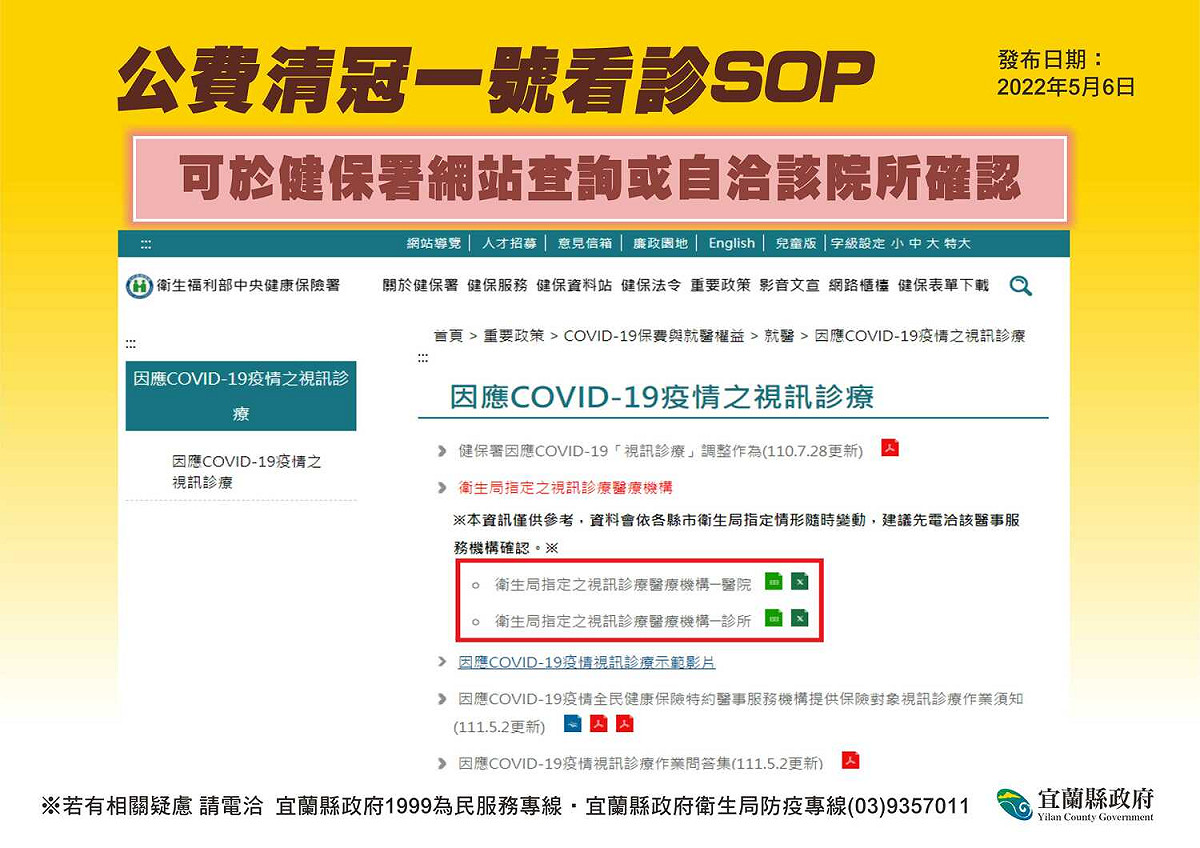Open 網站導覽 in top bar

click(x=434, y=243)
